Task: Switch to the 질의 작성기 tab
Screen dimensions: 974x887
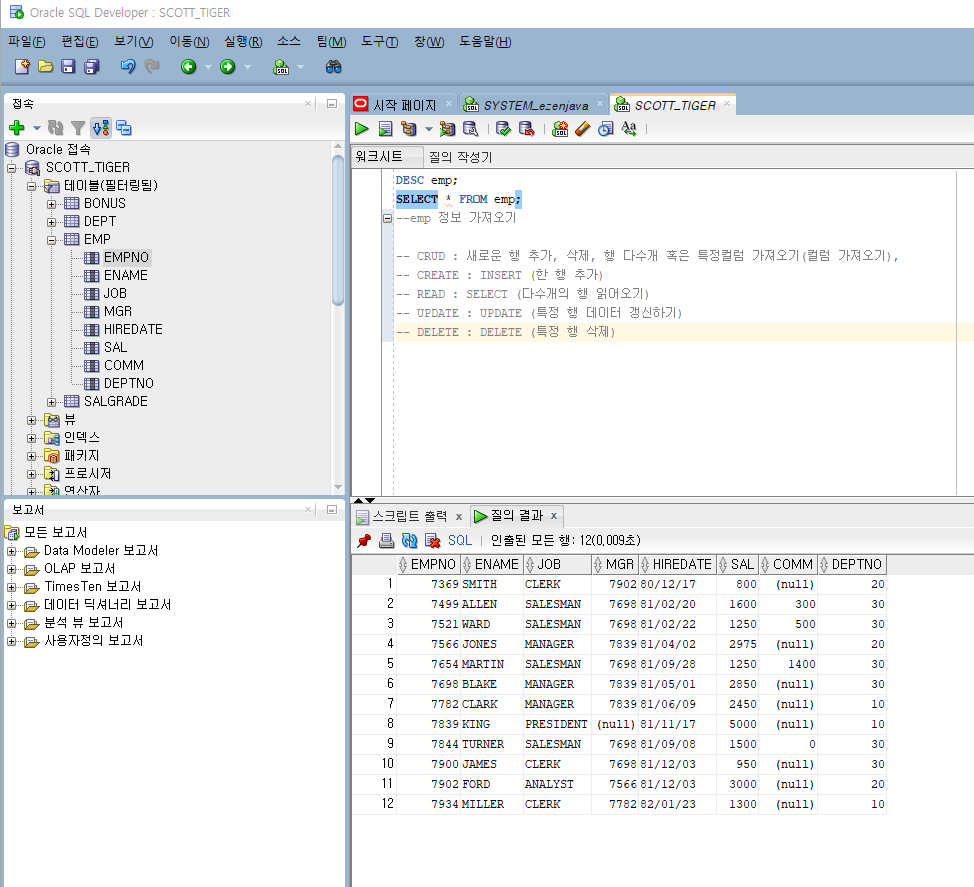Action: [x=460, y=157]
